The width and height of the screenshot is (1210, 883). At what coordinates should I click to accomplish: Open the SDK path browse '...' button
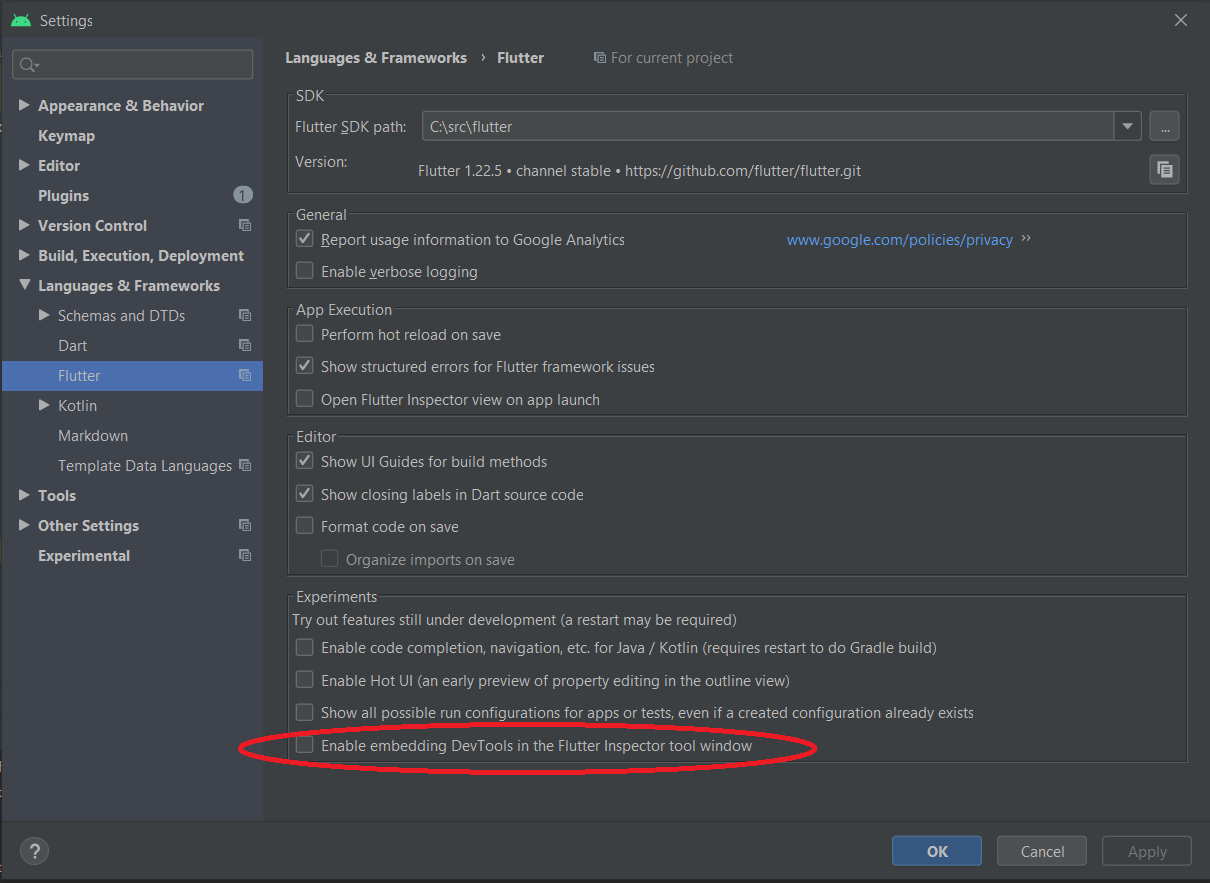[x=1163, y=126]
